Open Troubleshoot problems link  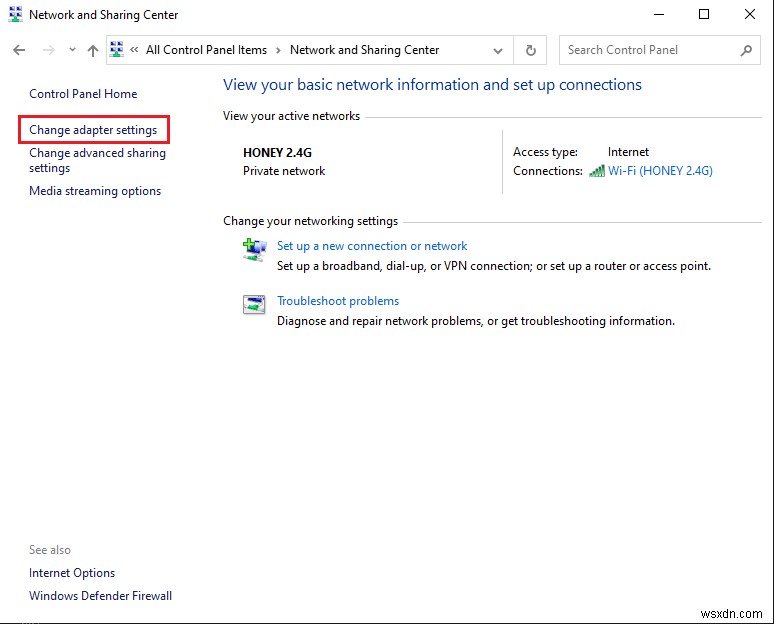(338, 301)
